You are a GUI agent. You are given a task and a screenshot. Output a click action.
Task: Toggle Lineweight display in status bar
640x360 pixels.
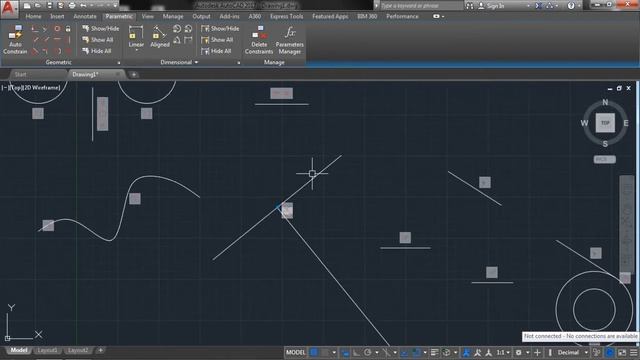pos(434,353)
